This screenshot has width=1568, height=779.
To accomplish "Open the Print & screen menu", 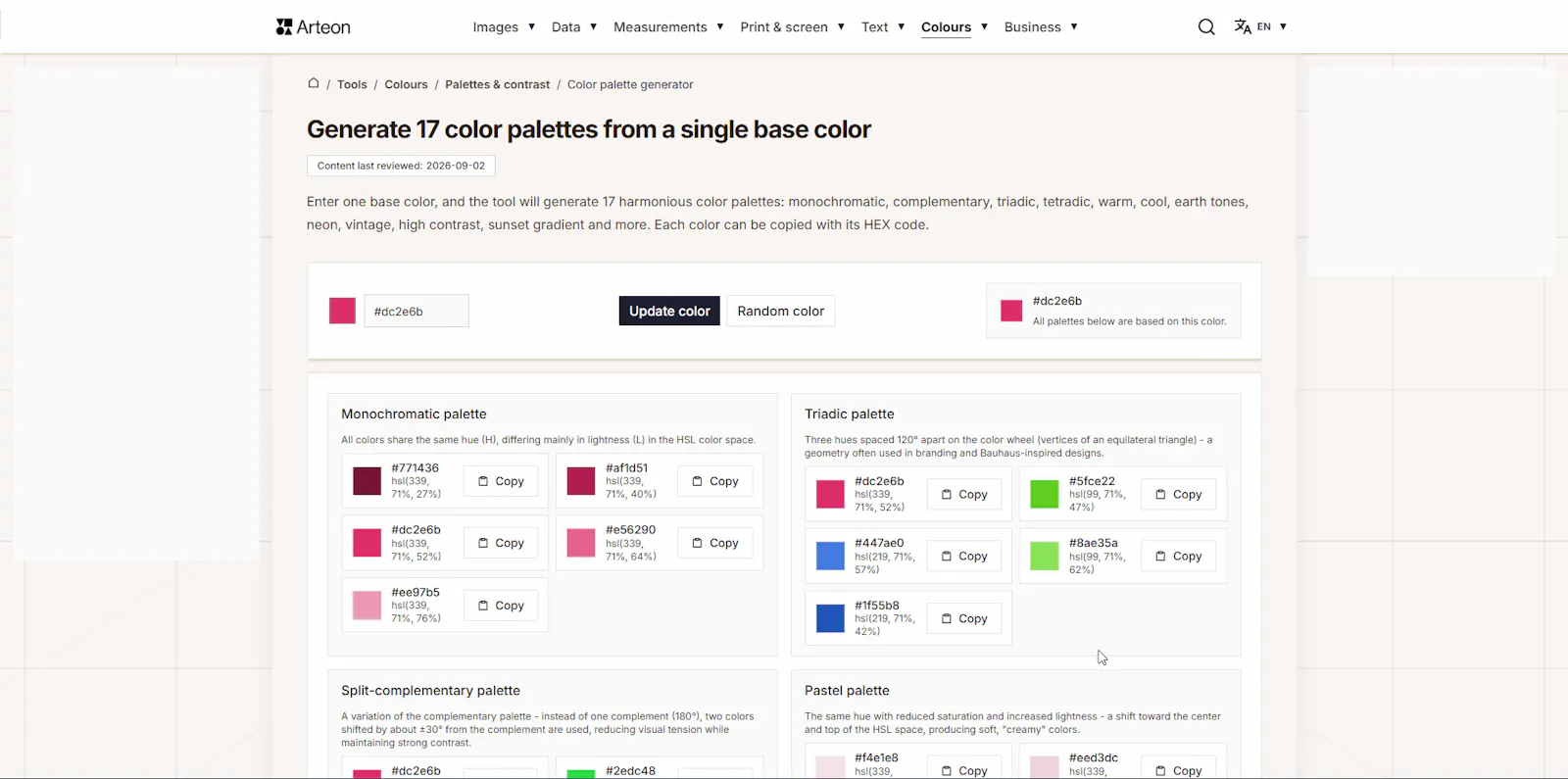I will coord(784,26).
